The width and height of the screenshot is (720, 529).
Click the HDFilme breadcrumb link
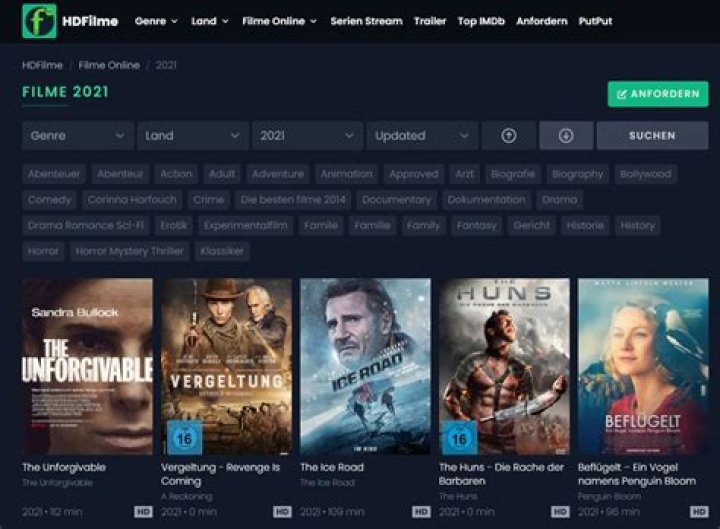(x=42, y=65)
